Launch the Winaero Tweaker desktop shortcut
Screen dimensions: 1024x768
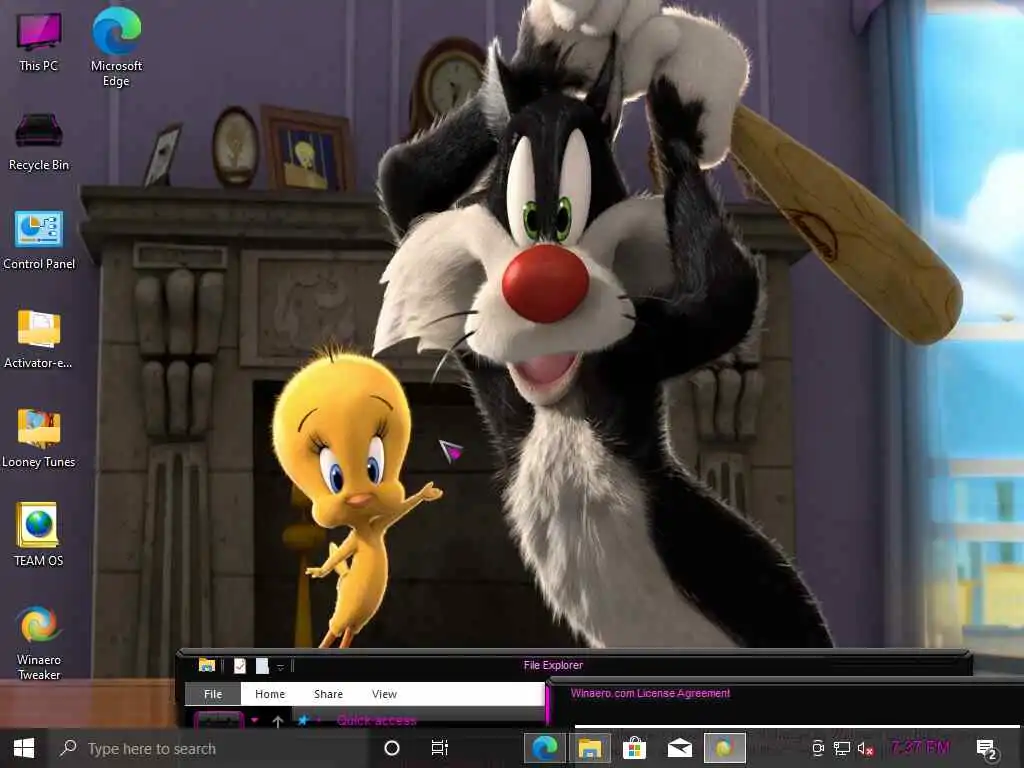coord(39,643)
